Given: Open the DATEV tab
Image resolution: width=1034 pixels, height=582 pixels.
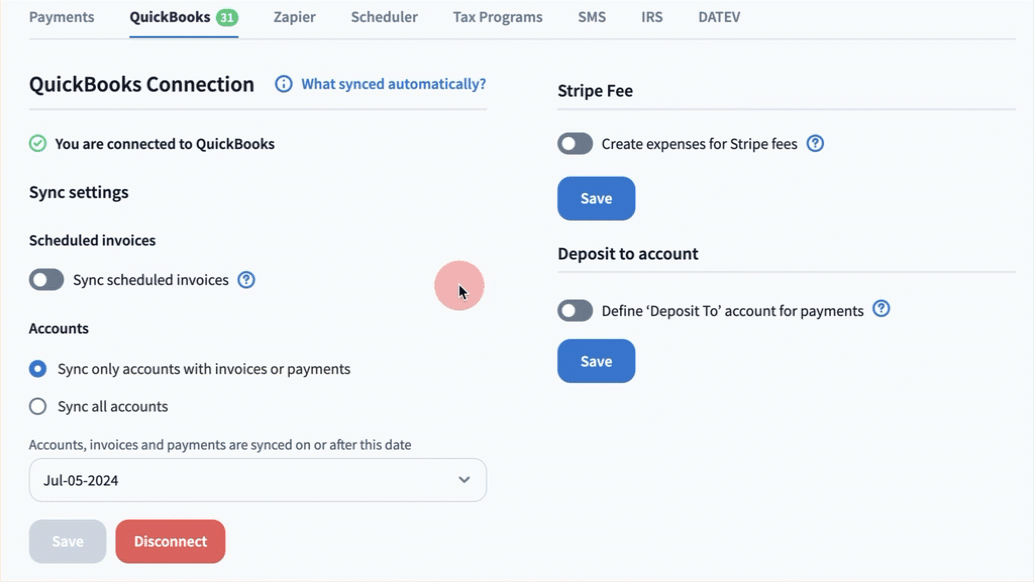Looking at the screenshot, I should tap(719, 17).
